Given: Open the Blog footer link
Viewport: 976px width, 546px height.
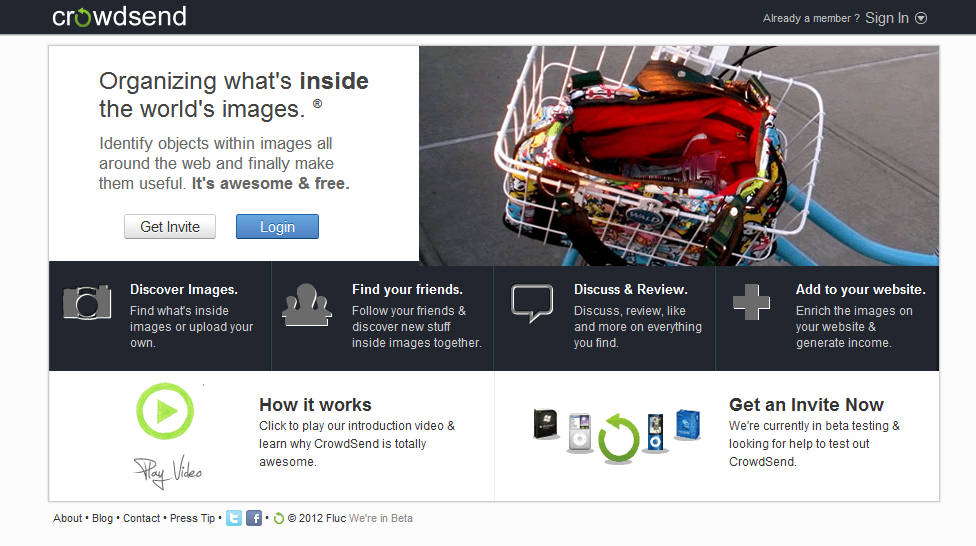Looking at the screenshot, I should [x=102, y=518].
